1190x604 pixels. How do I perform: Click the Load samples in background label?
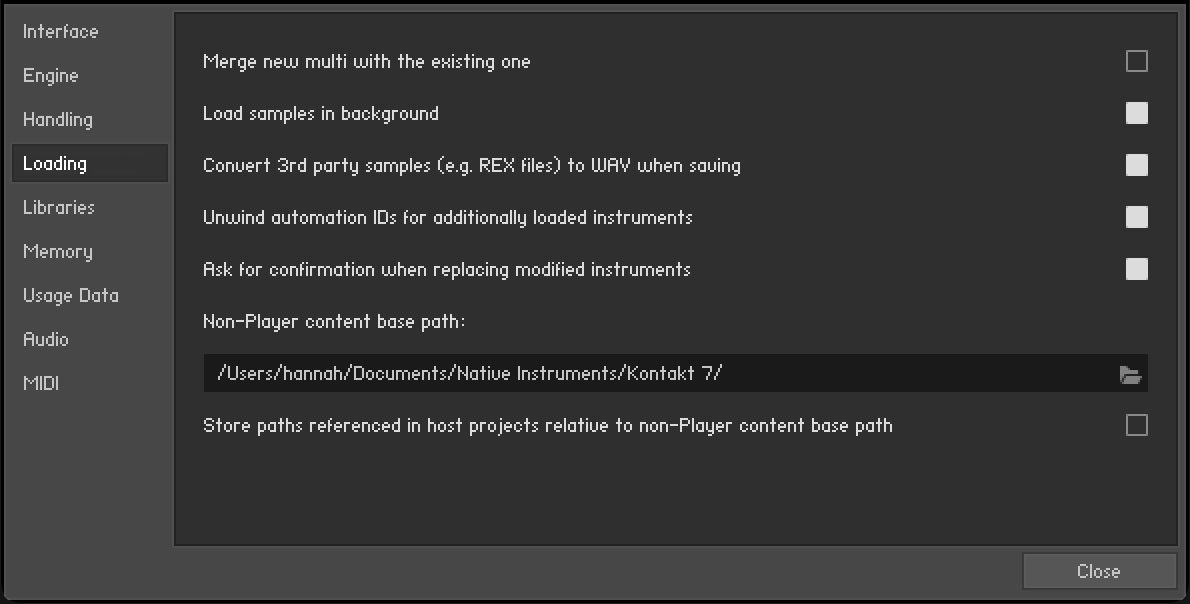click(x=321, y=114)
